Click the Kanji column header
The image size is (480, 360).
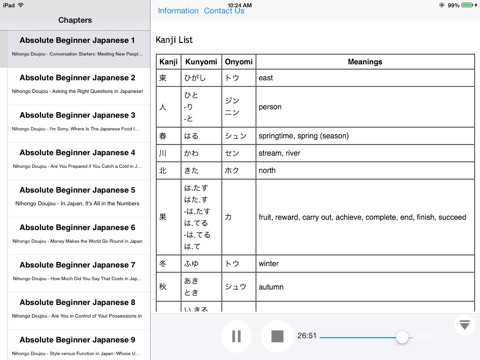[169, 62]
